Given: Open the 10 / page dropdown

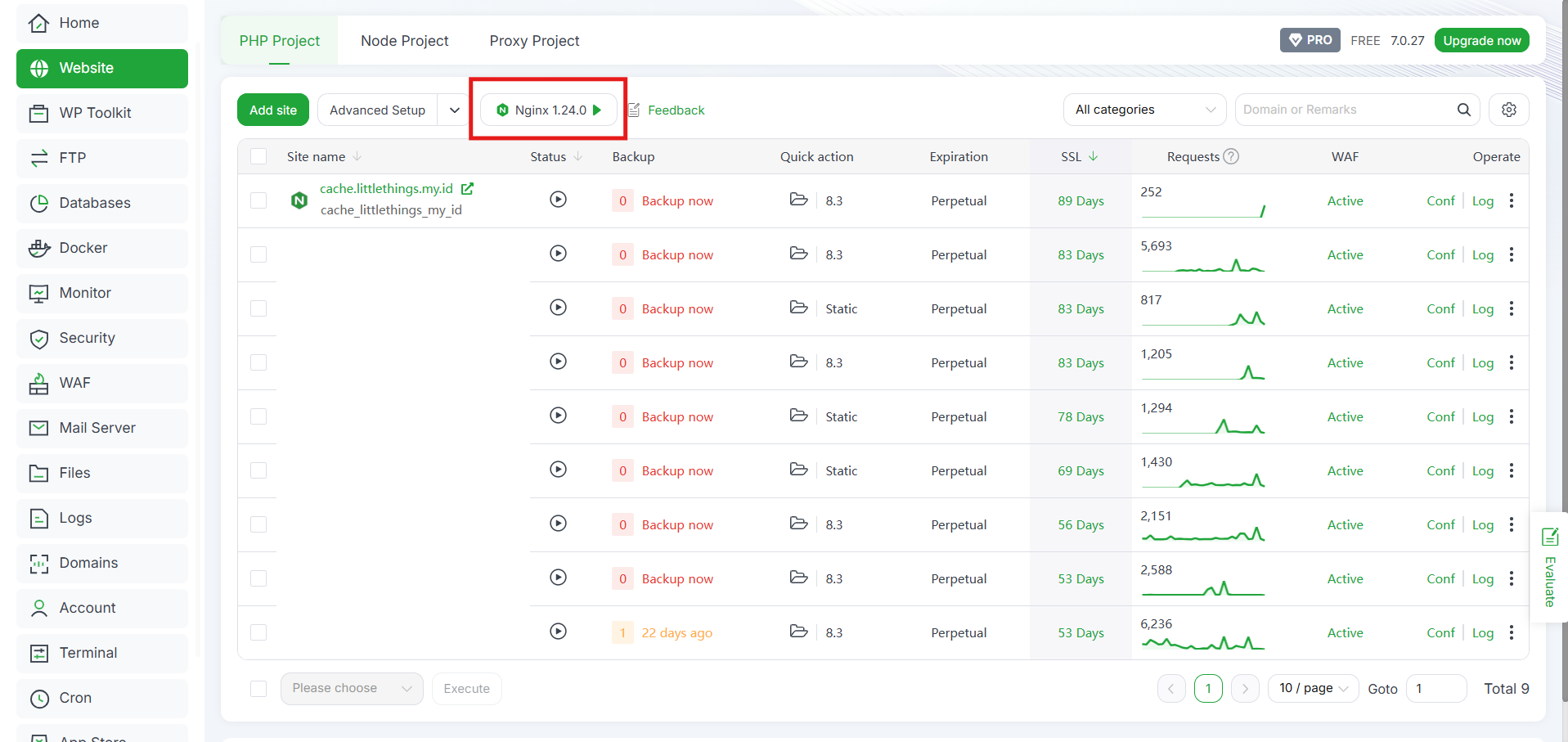Looking at the screenshot, I should 1313,689.
